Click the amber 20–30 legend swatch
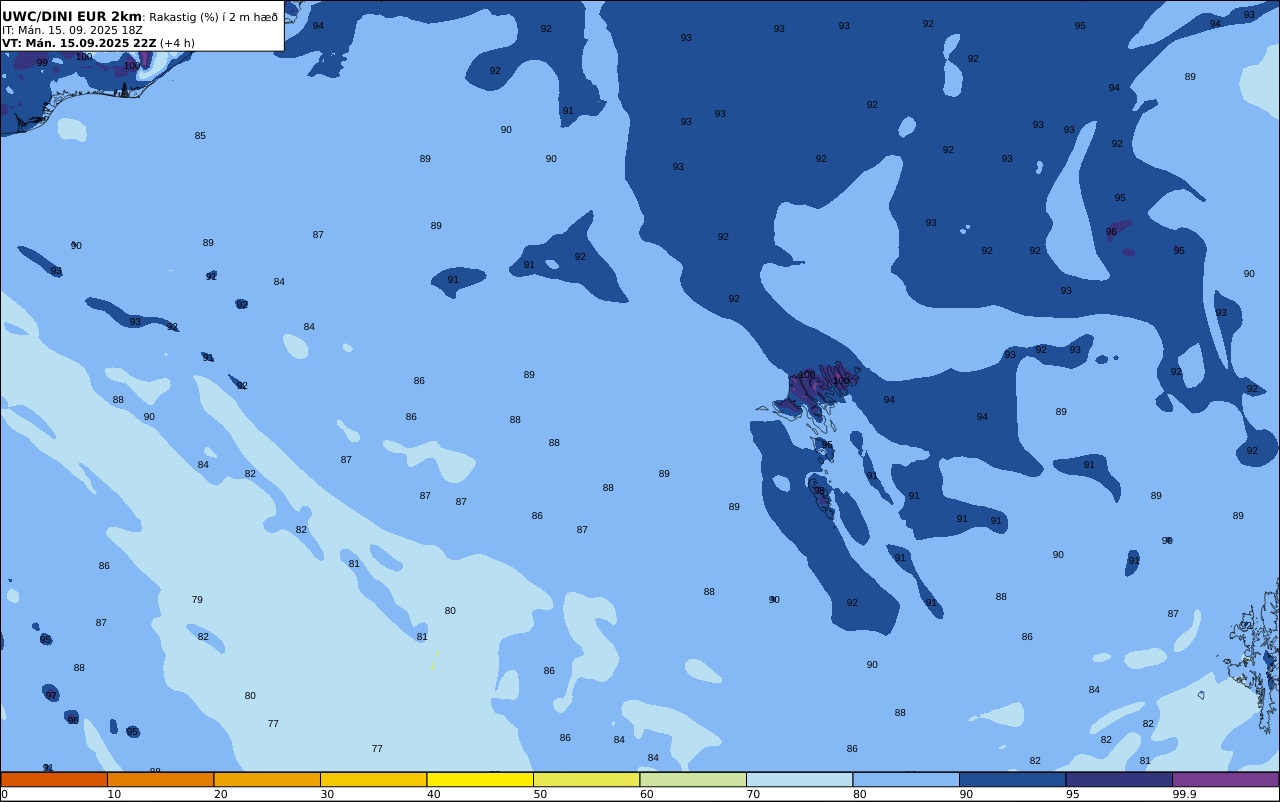 tap(267, 779)
